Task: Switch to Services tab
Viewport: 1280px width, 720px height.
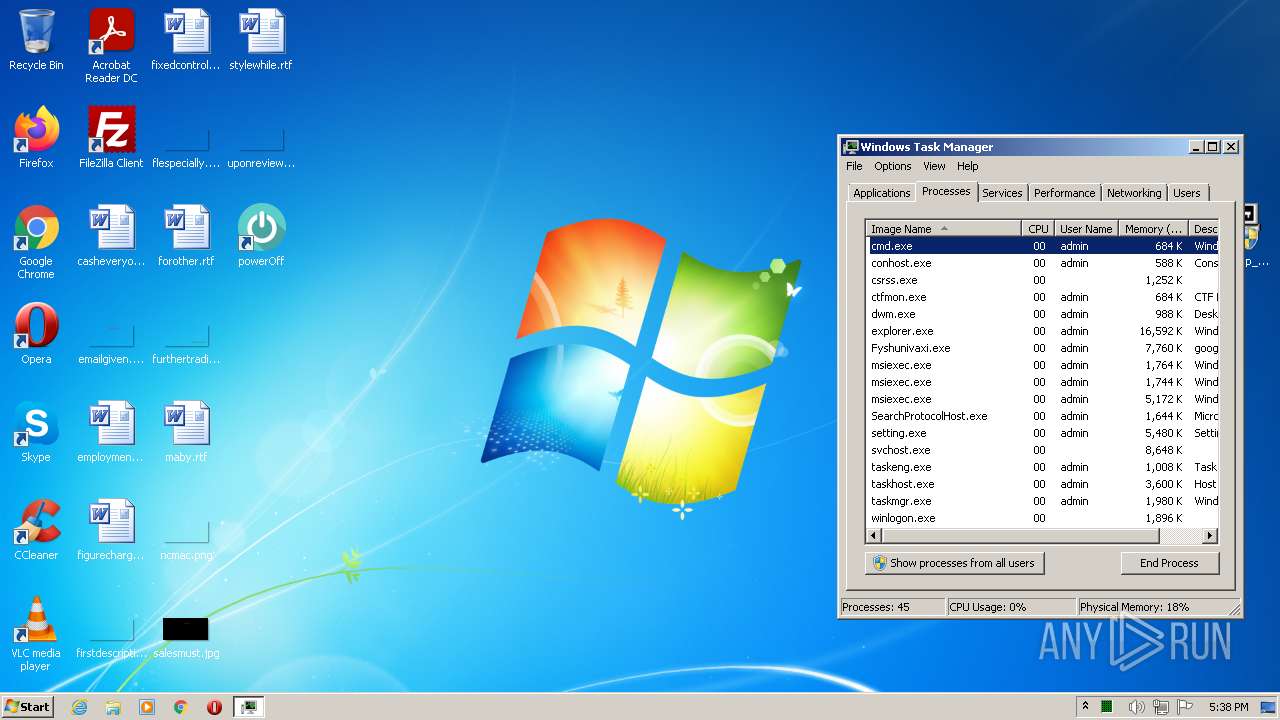Action: point(1002,193)
